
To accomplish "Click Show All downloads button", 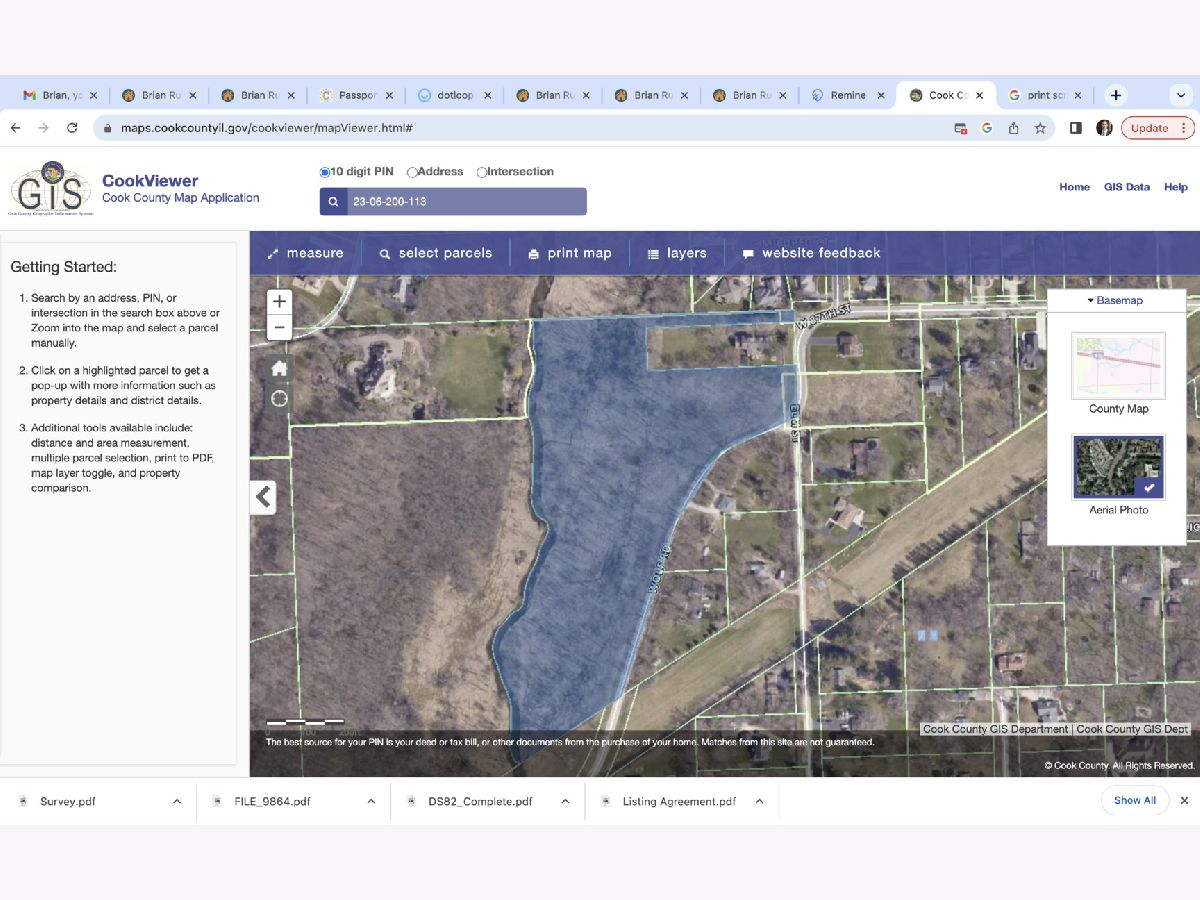I will 1134,800.
